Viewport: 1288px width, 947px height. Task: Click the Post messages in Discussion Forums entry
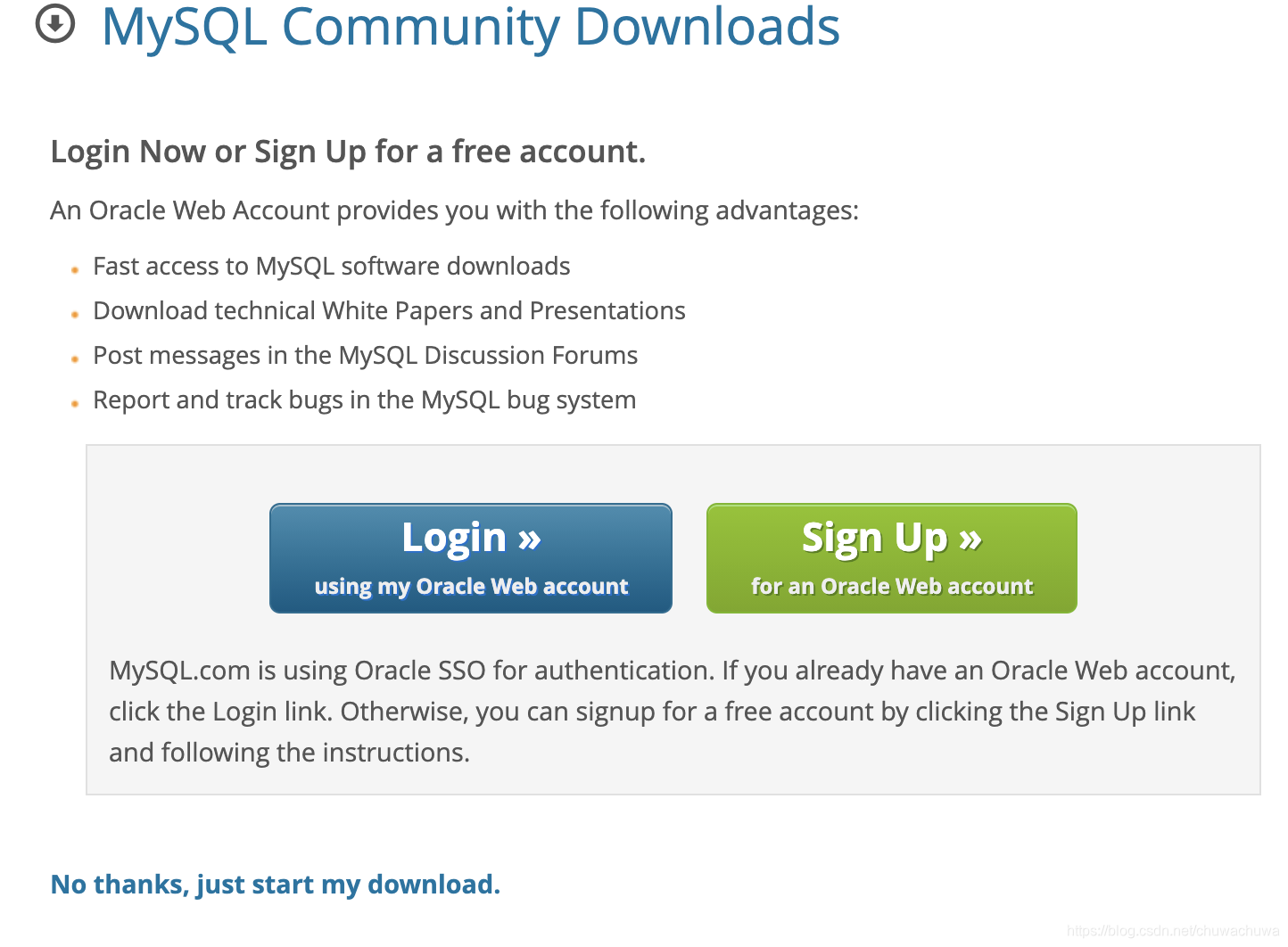coord(365,355)
